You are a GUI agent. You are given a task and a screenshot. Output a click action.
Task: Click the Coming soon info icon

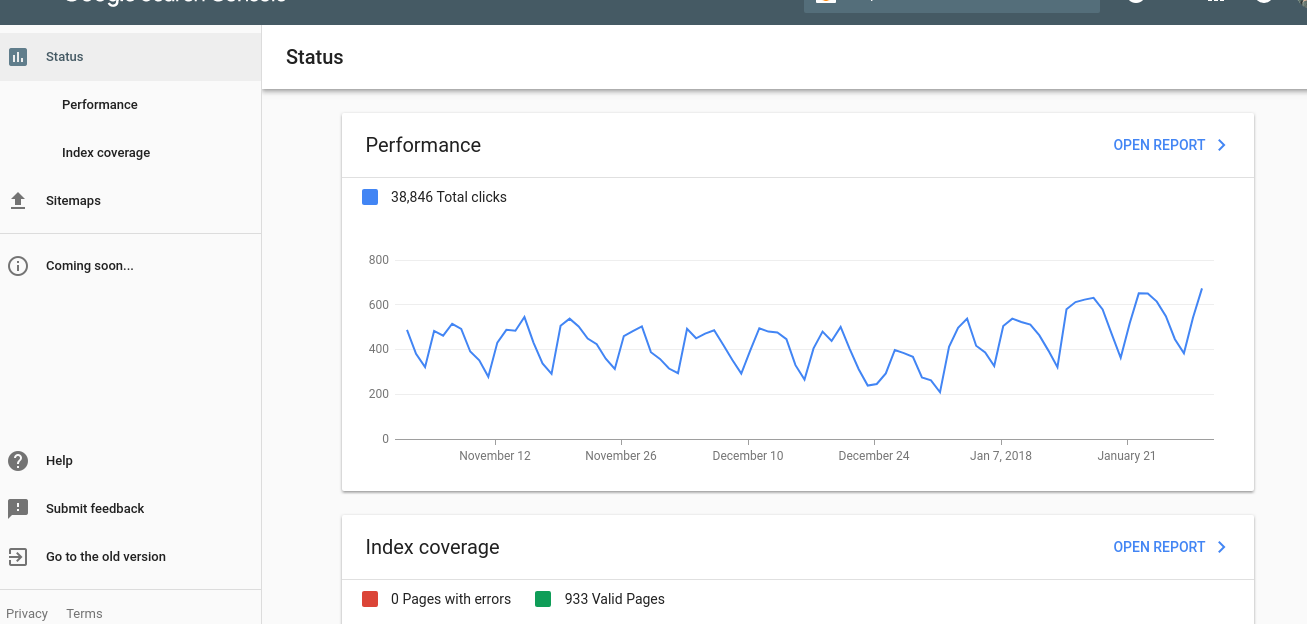click(x=18, y=266)
